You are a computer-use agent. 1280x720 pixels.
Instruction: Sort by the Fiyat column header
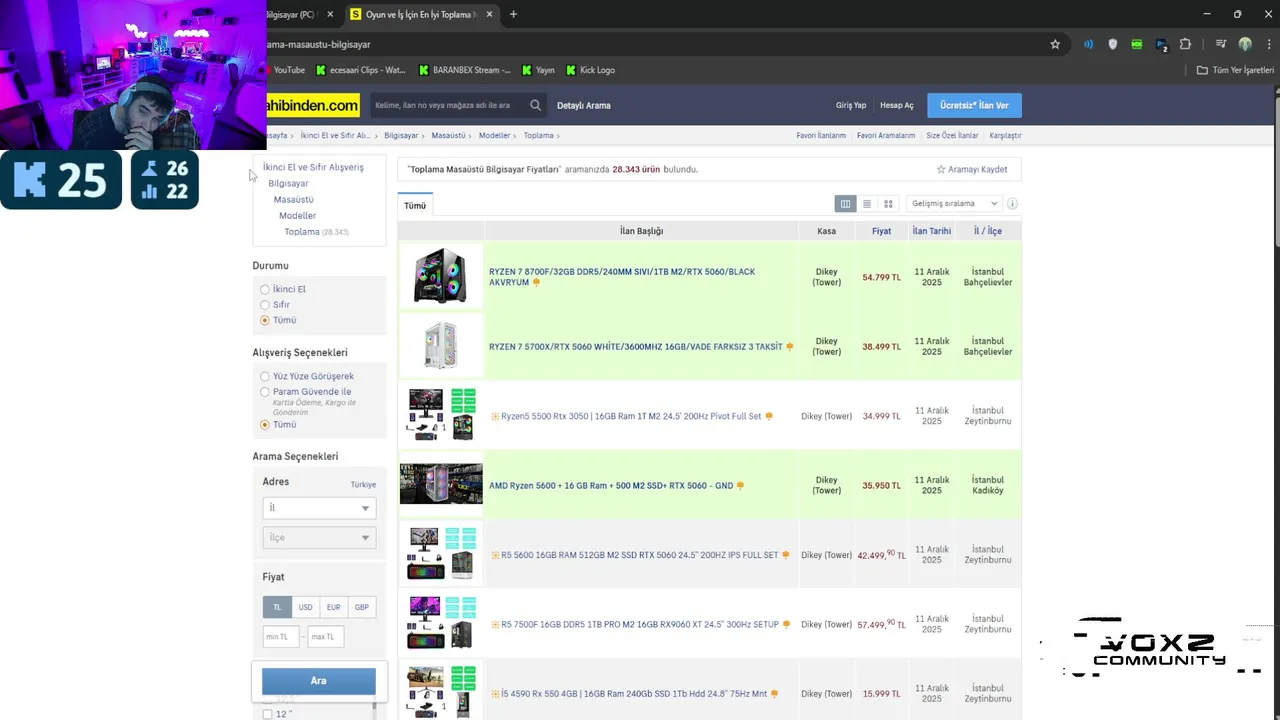(881, 231)
